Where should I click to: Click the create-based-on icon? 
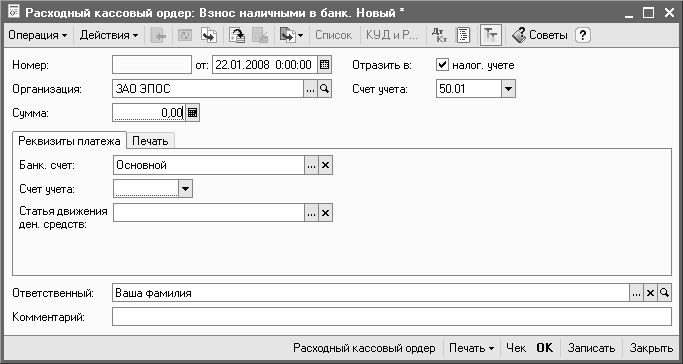(287, 36)
